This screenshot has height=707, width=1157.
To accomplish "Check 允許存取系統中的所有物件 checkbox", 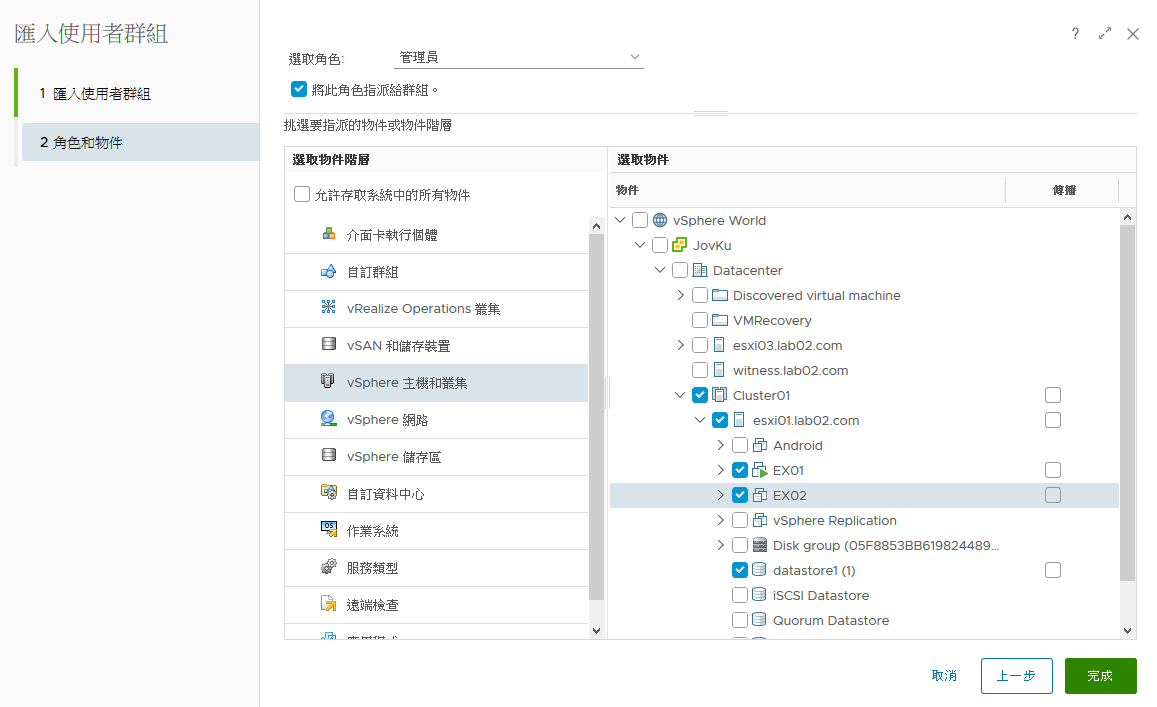I will pos(302,194).
